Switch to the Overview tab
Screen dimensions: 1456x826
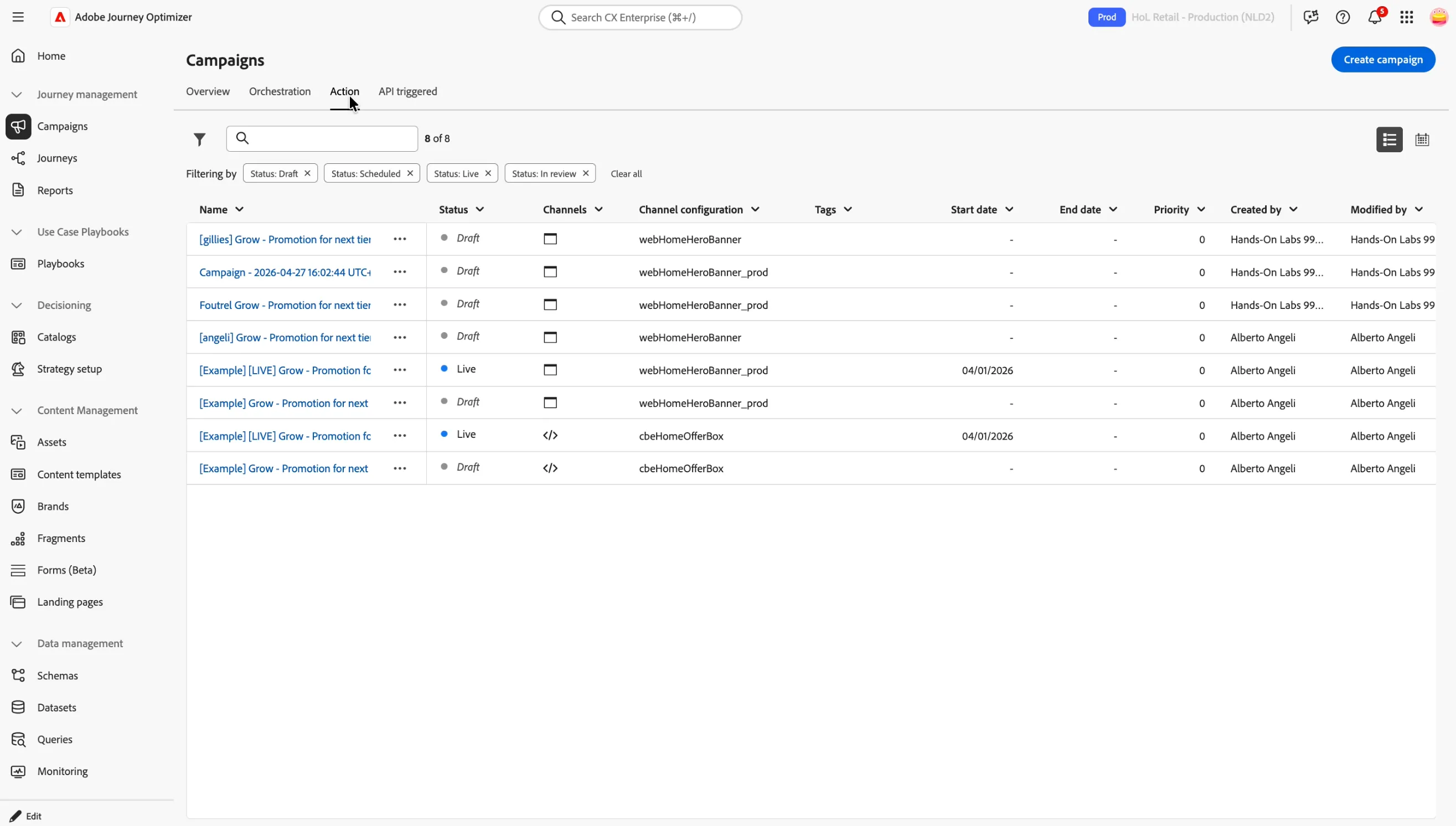click(208, 91)
